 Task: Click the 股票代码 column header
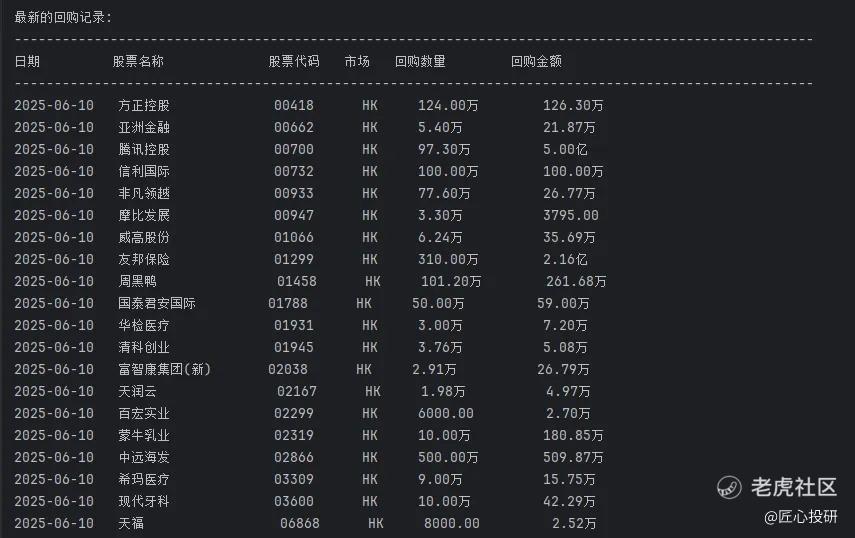coord(294,62)
